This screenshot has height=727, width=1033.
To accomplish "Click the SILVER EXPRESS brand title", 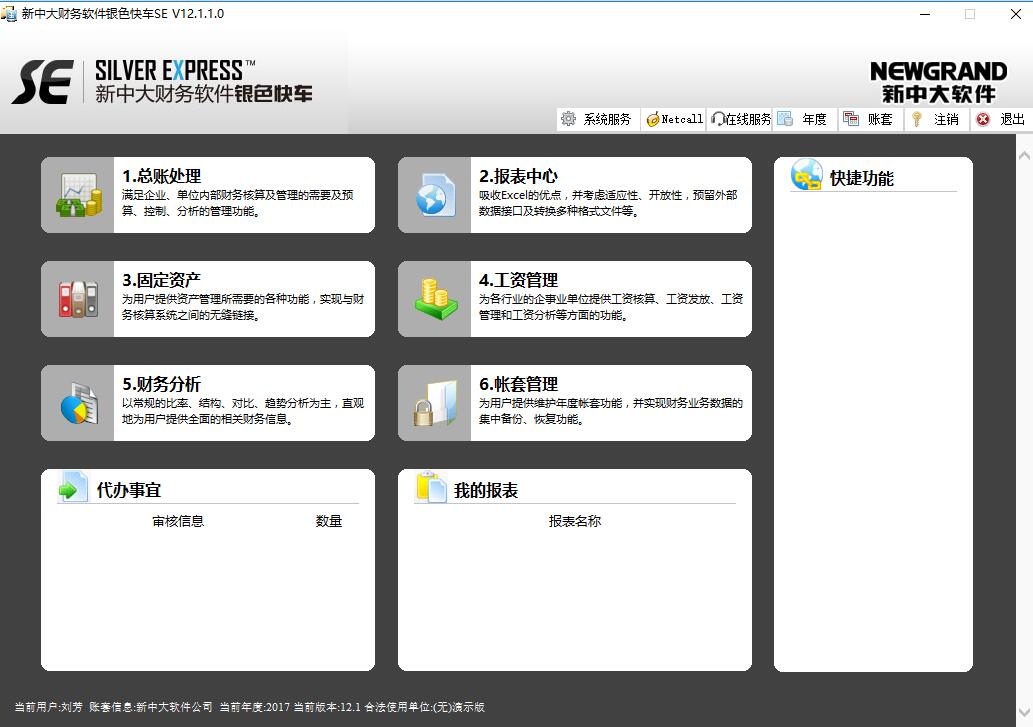I will tap(175, 70).
